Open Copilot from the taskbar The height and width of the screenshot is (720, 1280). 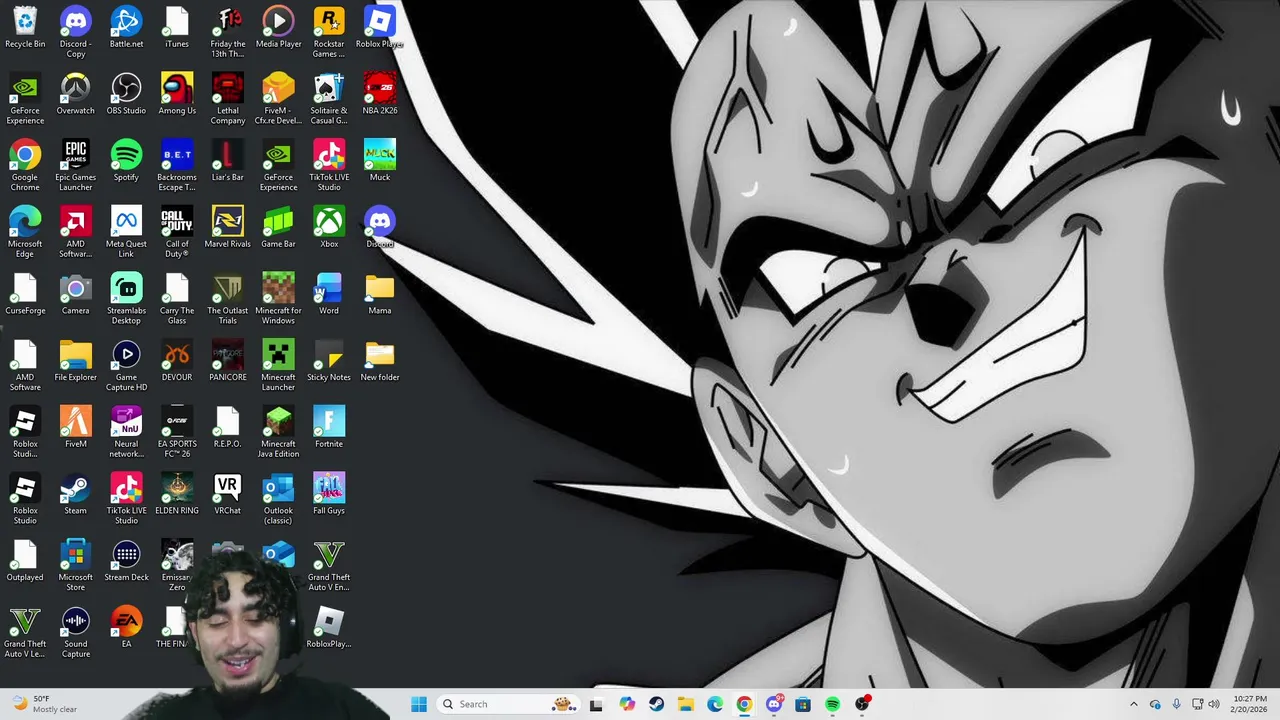pyautogui.click(x=627, y=704)
